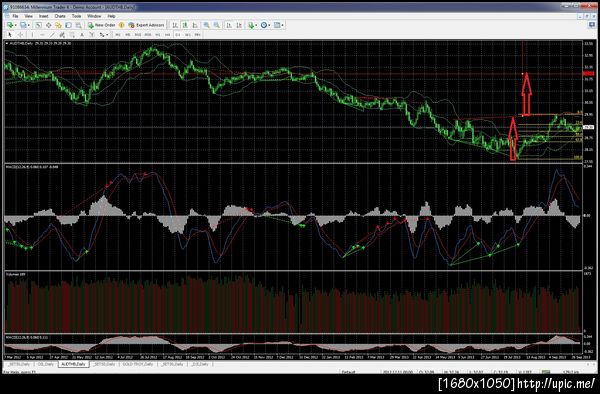Open the Charts menu

[60, 16]
